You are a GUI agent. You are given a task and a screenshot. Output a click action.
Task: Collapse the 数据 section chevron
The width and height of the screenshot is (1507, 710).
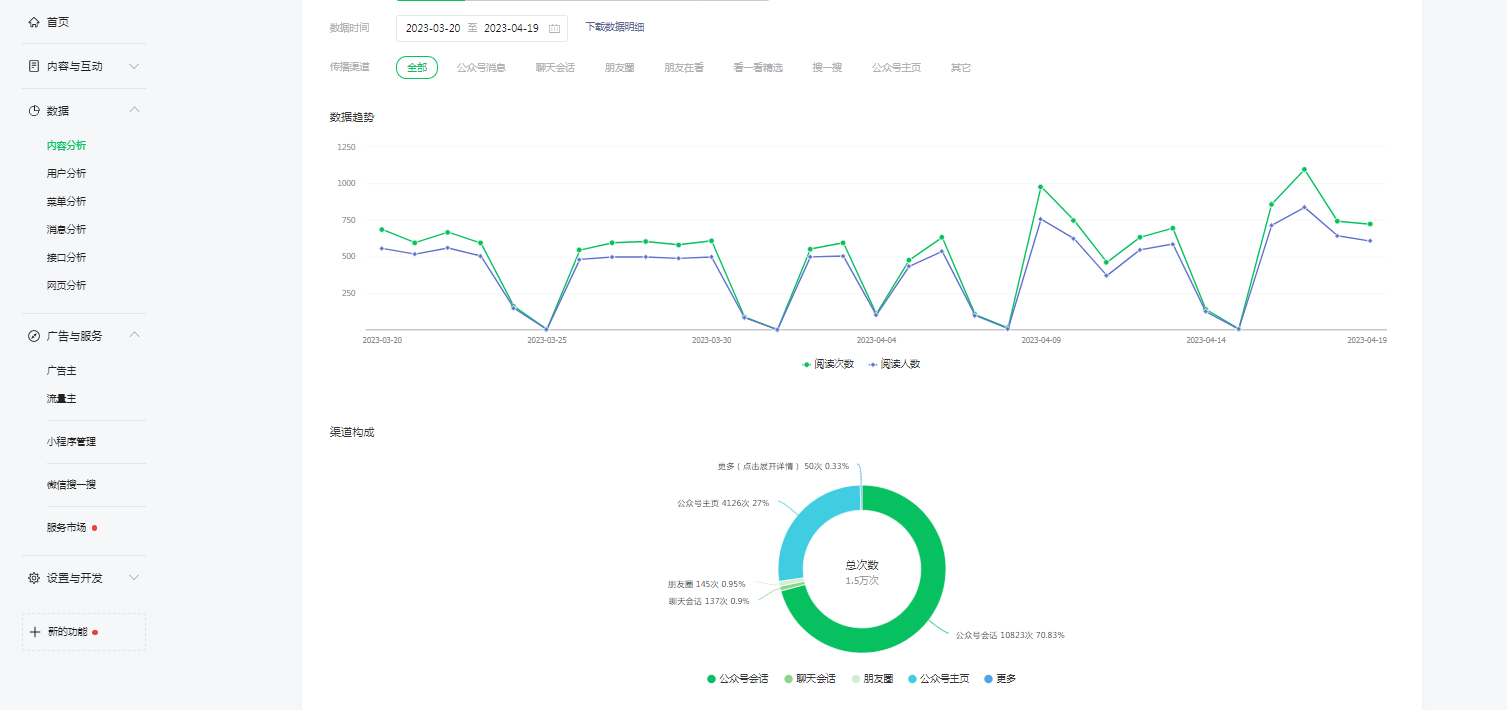tap(135, 110)
